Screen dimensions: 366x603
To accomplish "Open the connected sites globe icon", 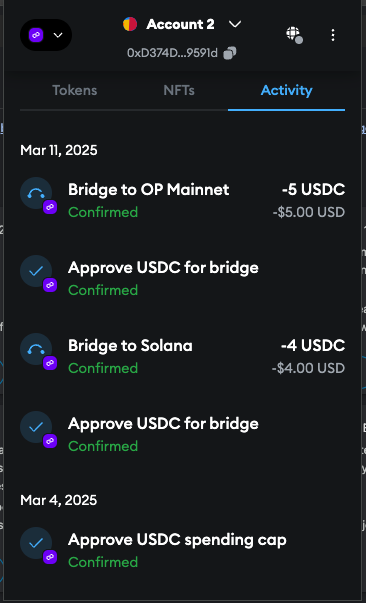I will pyautogui.click(x=294, y=35).
